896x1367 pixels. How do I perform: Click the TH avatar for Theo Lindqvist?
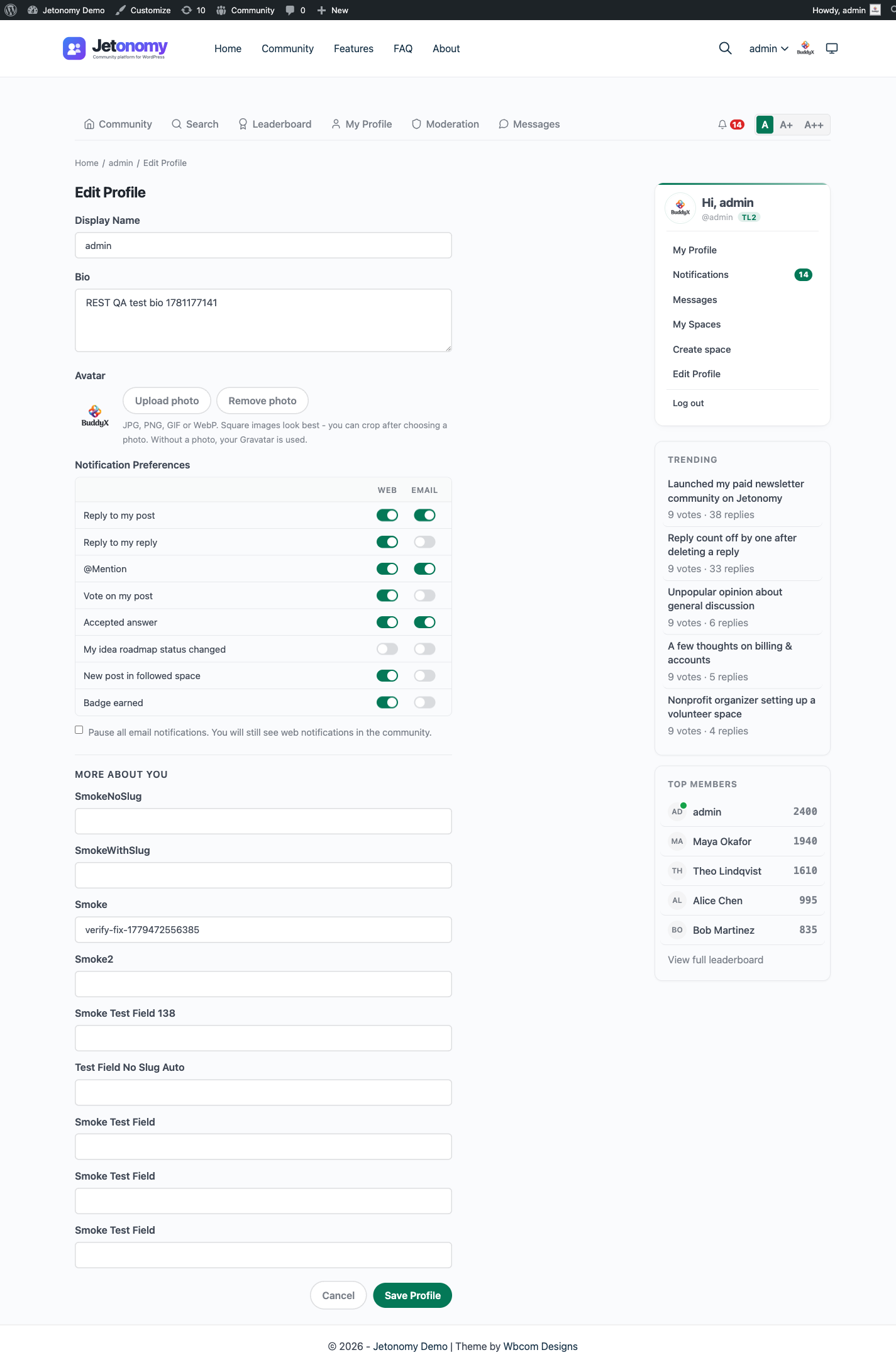[677, 871]
